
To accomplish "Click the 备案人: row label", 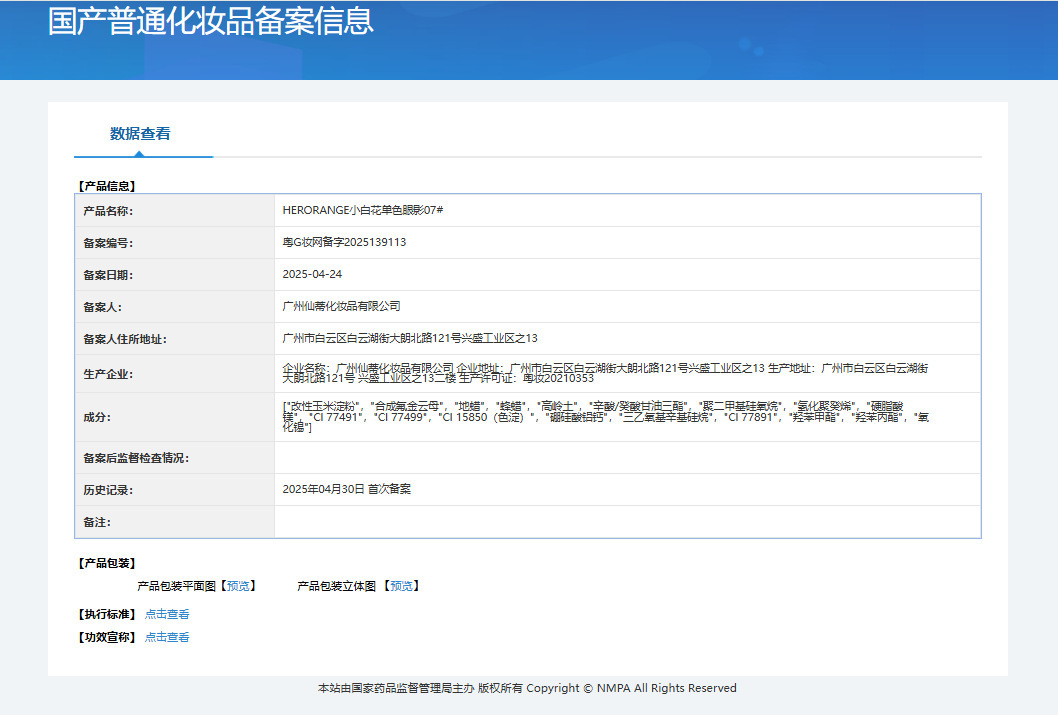I will [103, 307].
